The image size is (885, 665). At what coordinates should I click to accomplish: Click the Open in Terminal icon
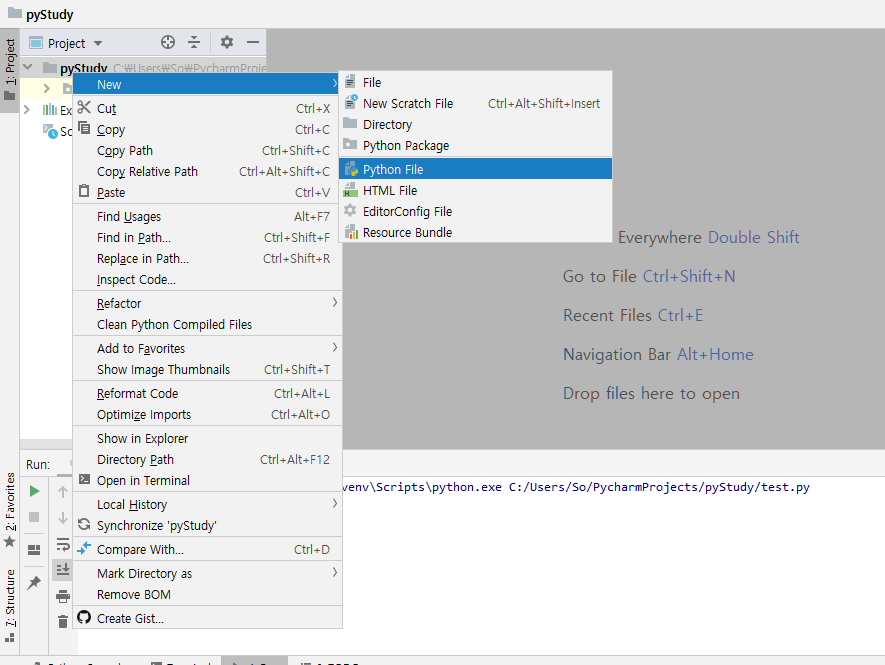tap(84, 479)
